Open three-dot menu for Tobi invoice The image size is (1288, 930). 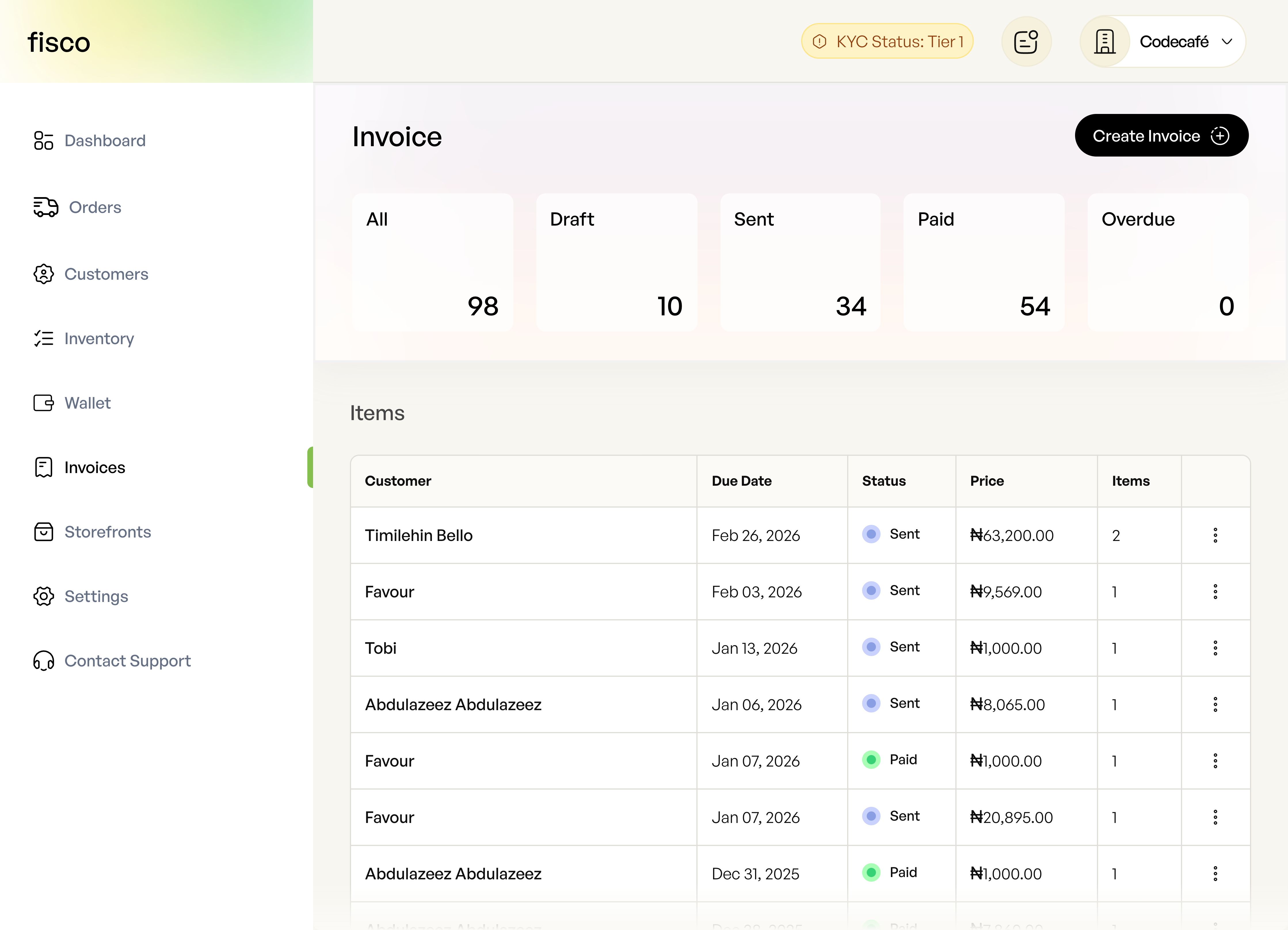(1215, 648)
